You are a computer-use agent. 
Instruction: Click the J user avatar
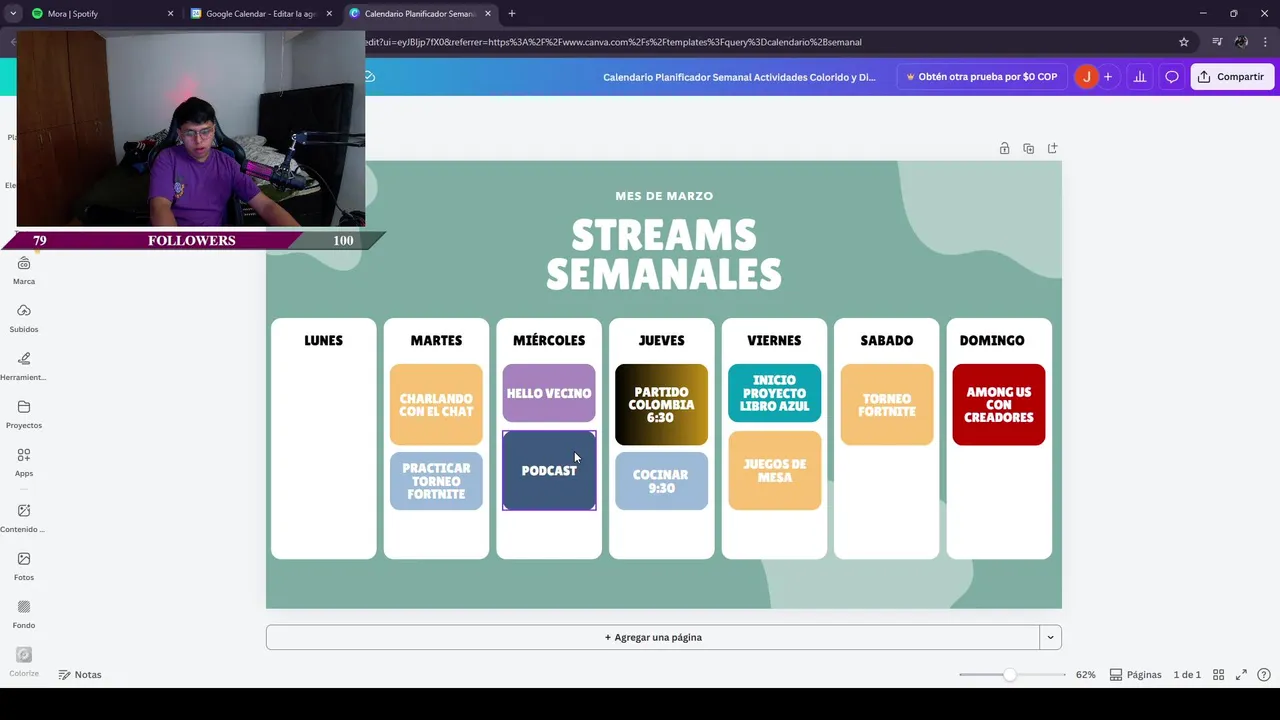[x=1086, y=77]
